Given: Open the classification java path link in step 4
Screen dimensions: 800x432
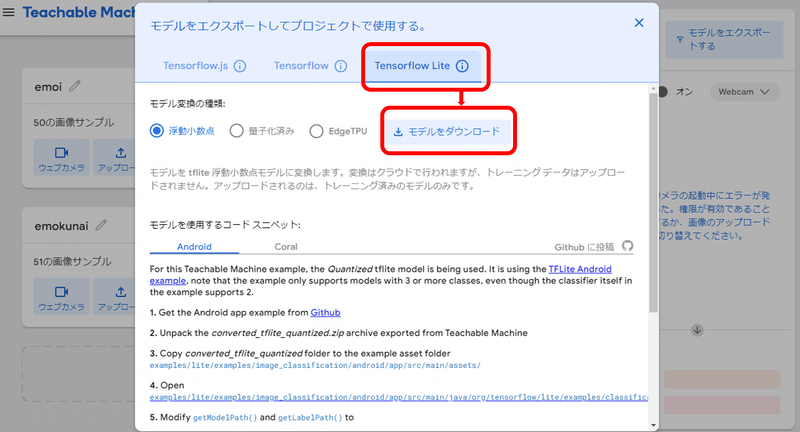Looking at the screenshot, I should pos(399,397).
